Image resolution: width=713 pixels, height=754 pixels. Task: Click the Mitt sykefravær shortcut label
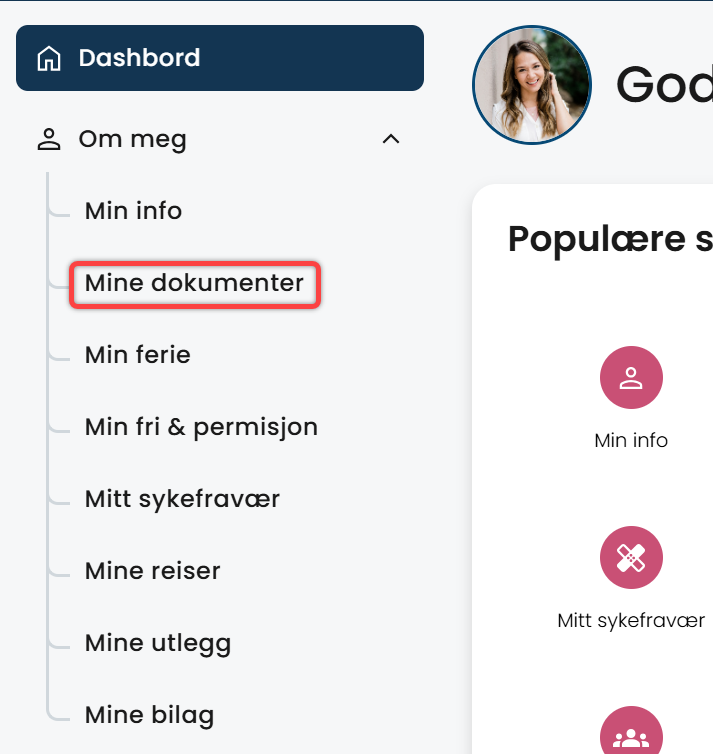pos(631,621)
